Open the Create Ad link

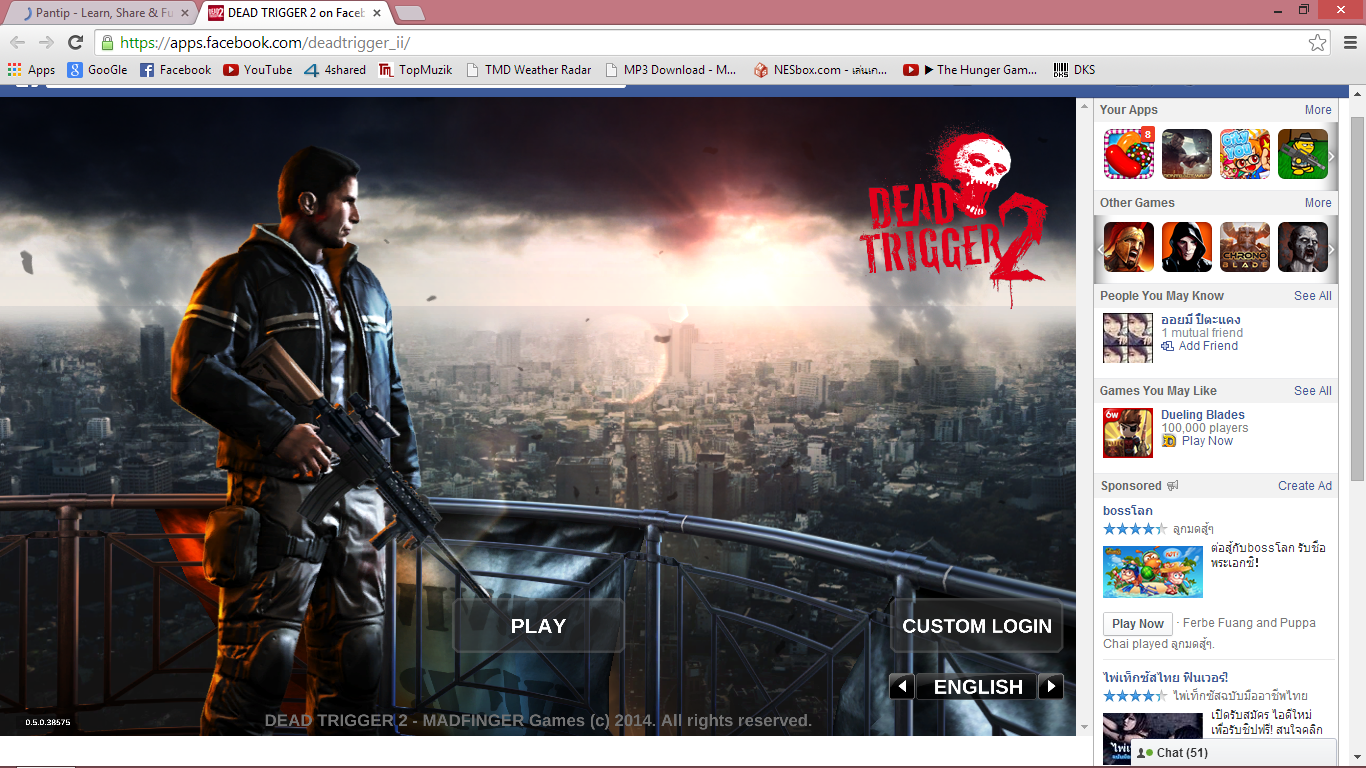click(x=1305, y=486)
